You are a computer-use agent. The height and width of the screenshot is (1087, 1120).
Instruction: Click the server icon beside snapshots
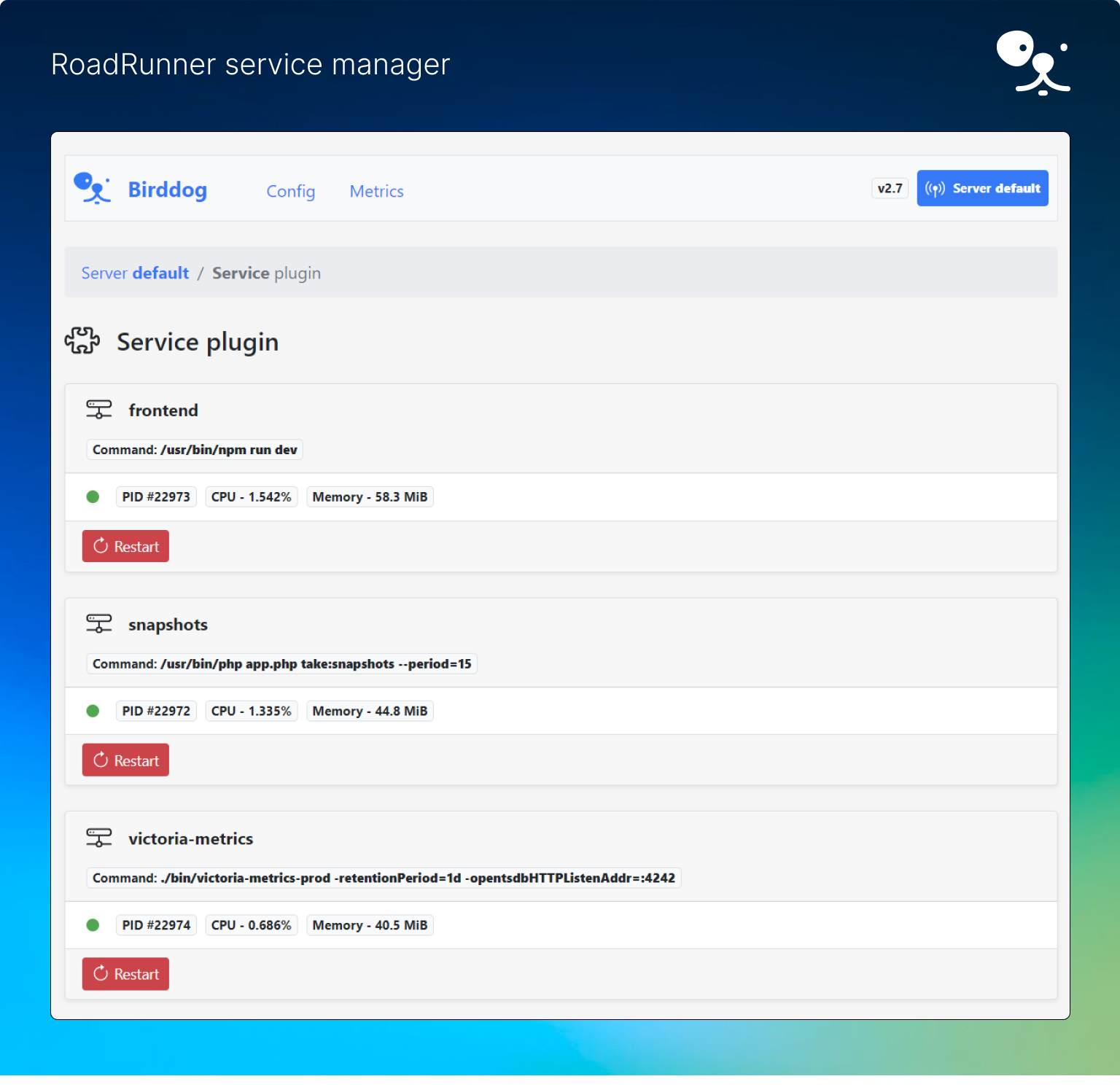98,623
